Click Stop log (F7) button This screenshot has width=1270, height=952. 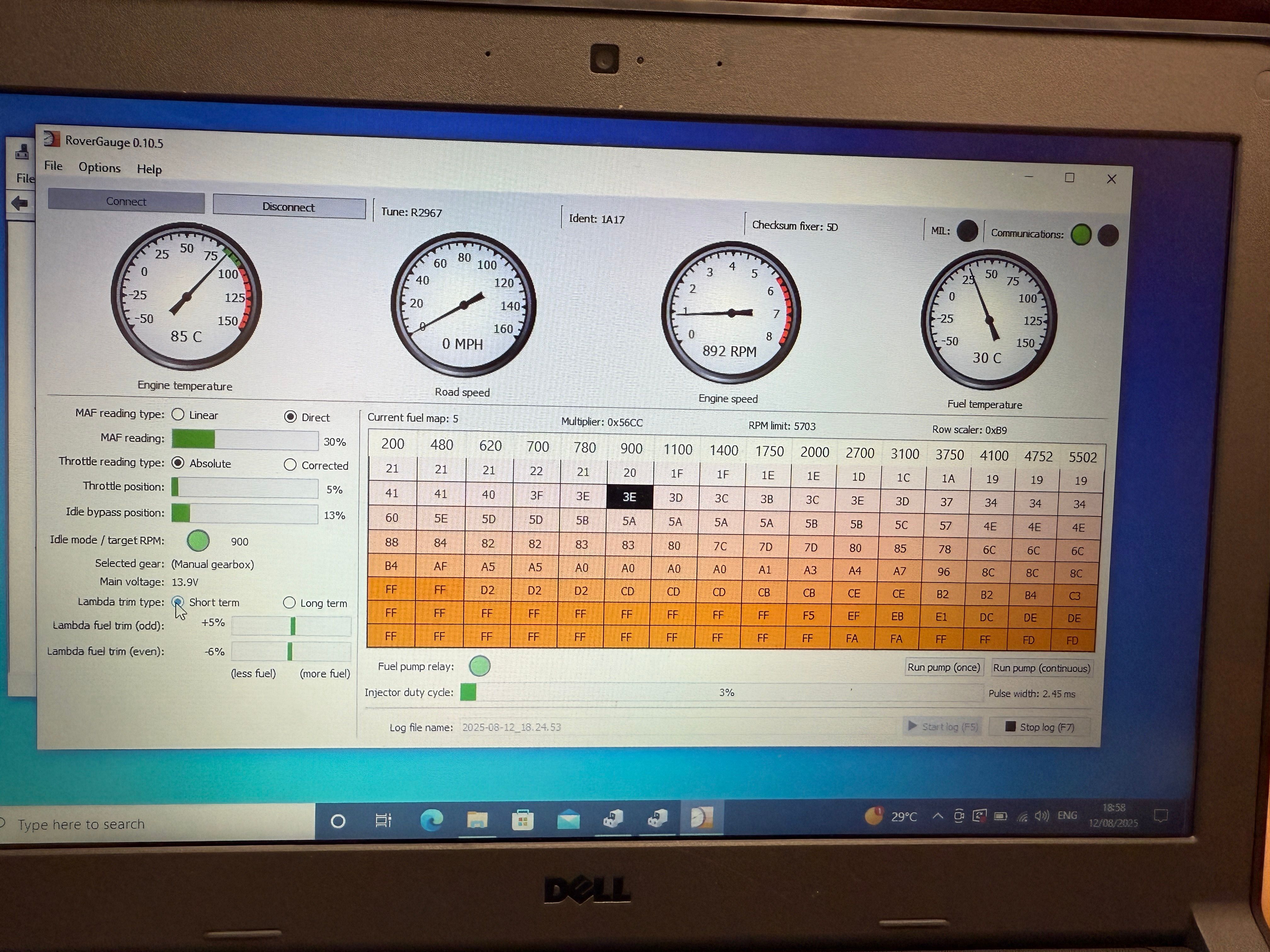pyautogui.click(x=1040, y=727)
